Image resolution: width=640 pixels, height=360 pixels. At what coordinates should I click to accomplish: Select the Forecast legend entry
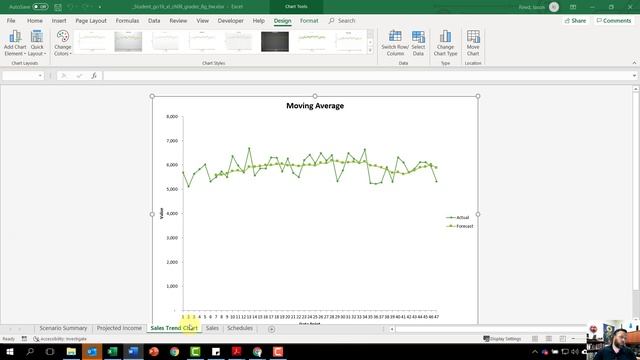click(x=460, y=226)
